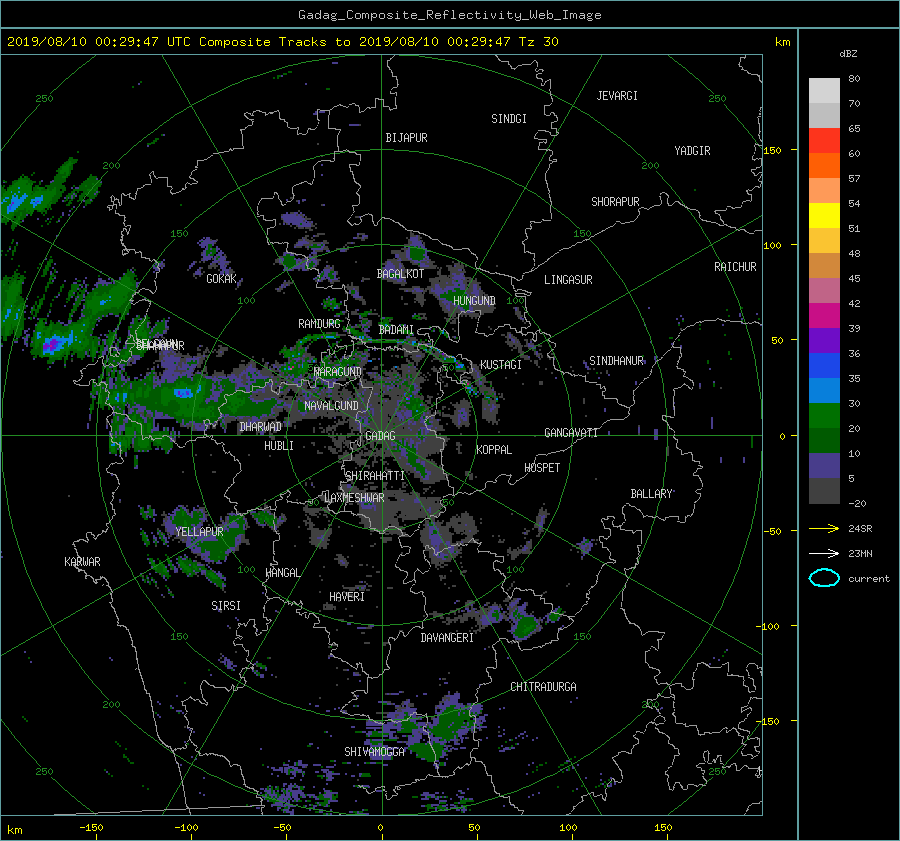Click the KARWAR city label
Viewport: 900px width, 841px height.
point(82,562)
